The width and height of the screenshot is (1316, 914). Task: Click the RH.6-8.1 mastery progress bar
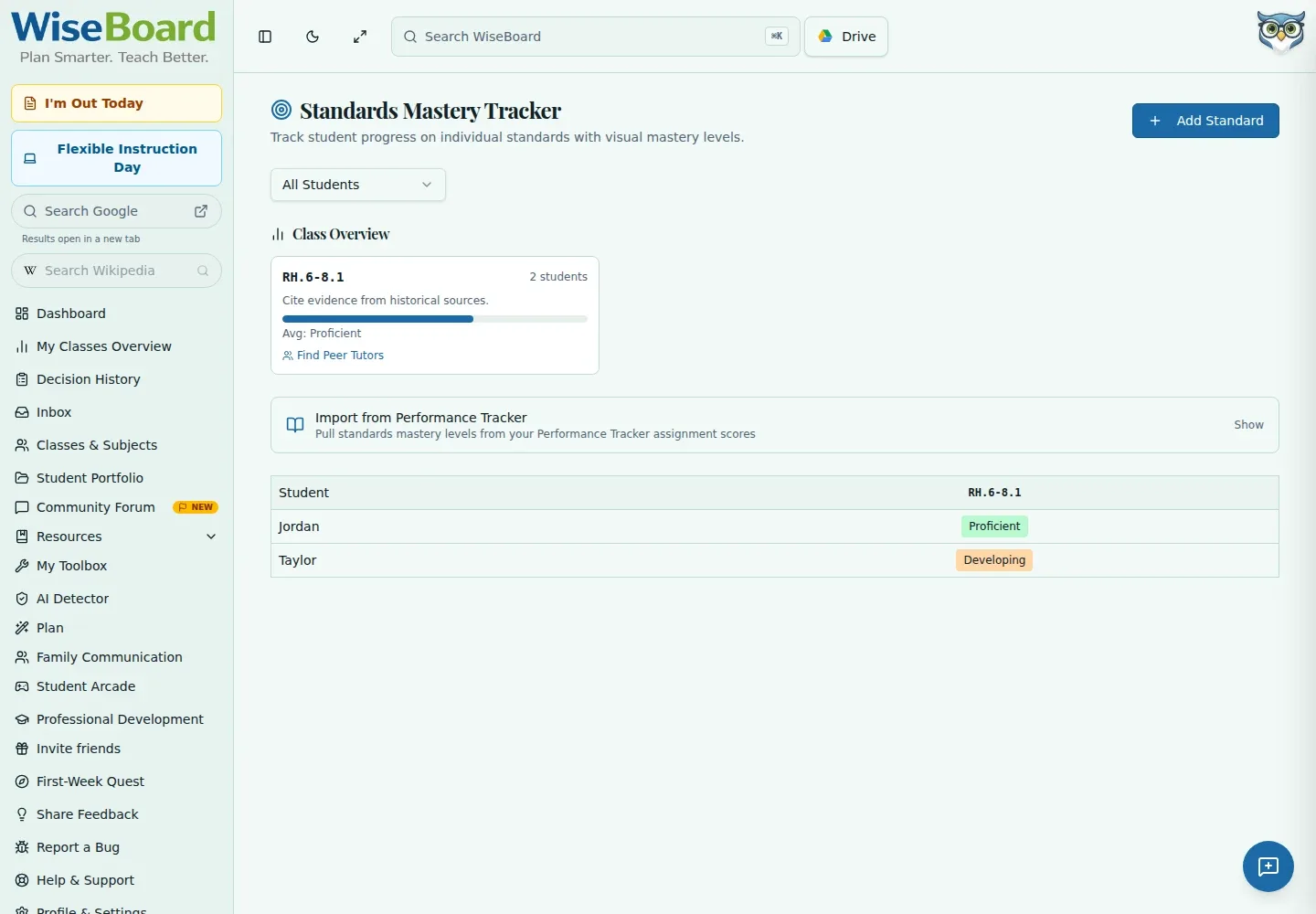click(435, 319)
